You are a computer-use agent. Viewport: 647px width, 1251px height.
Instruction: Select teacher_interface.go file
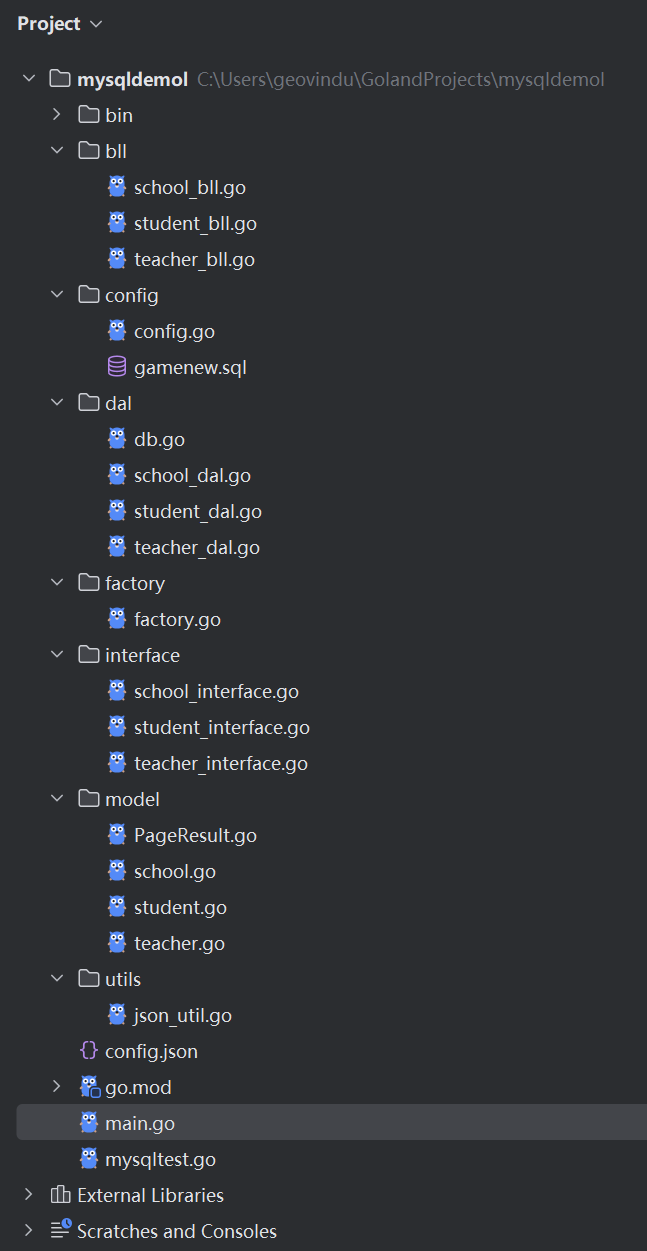pyautogui.click(x=221, y=763)
